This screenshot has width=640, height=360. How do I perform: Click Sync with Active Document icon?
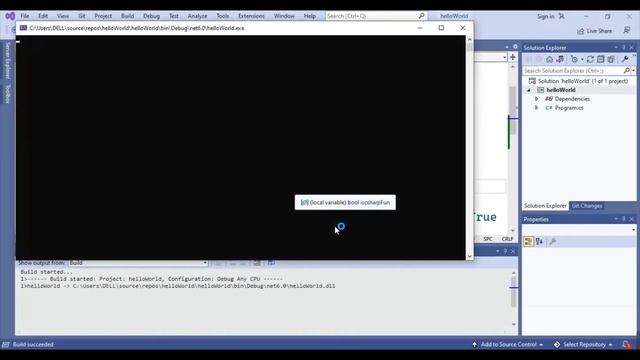[x=590, y=59]
